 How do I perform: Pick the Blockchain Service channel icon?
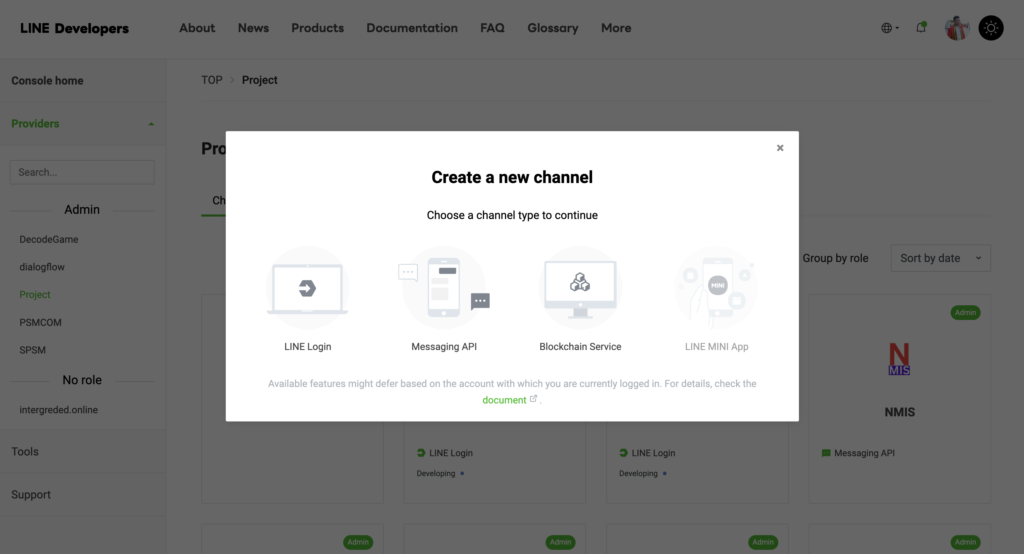[580, 287]
